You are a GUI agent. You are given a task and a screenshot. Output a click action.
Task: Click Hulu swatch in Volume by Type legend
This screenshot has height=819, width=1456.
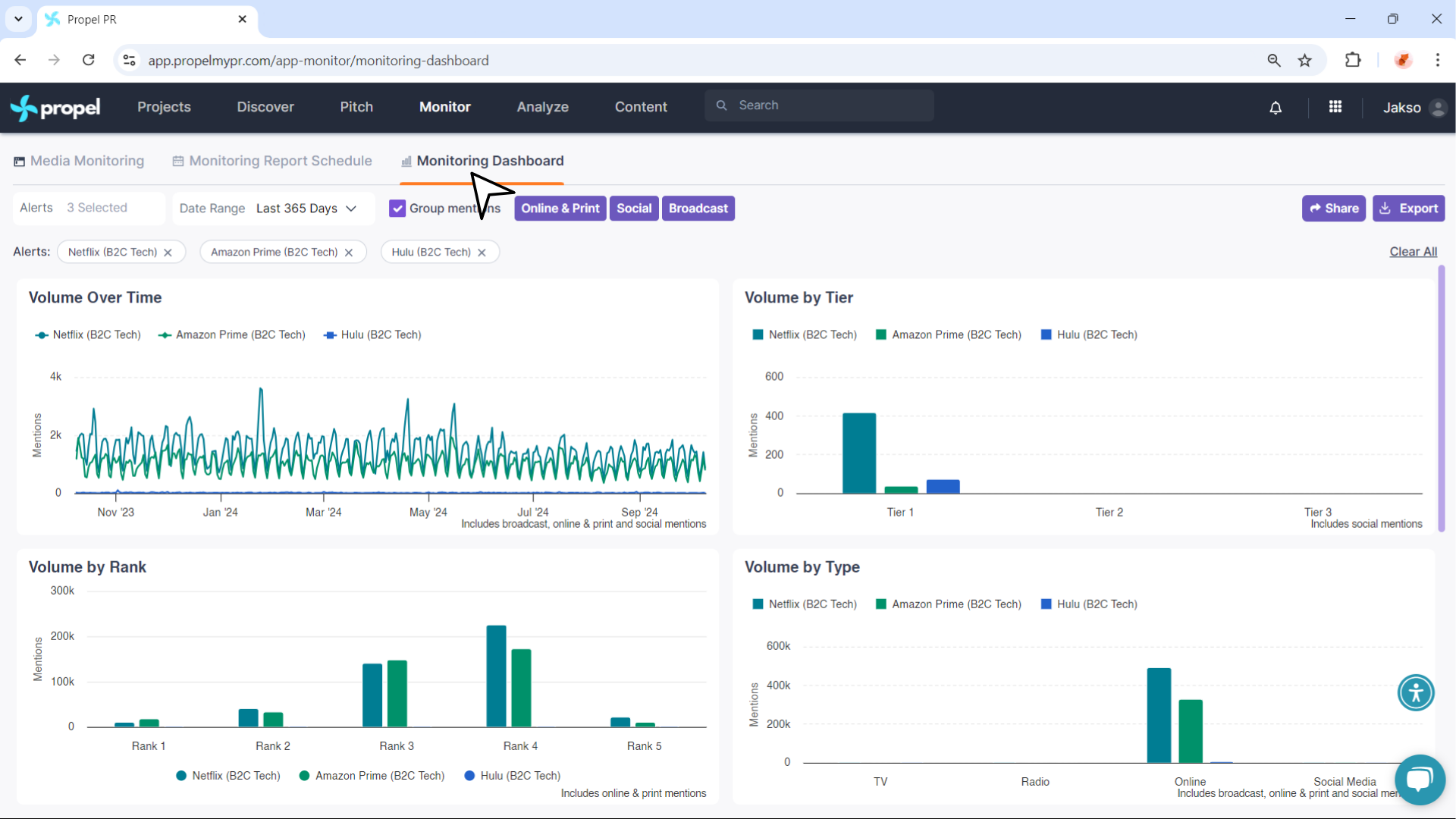1046,604
